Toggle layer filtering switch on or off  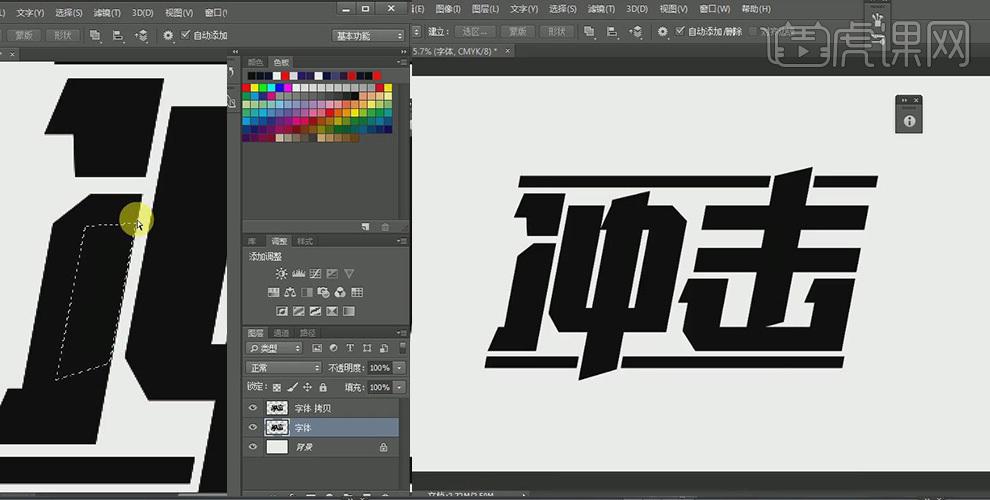(x=403, y=348)
